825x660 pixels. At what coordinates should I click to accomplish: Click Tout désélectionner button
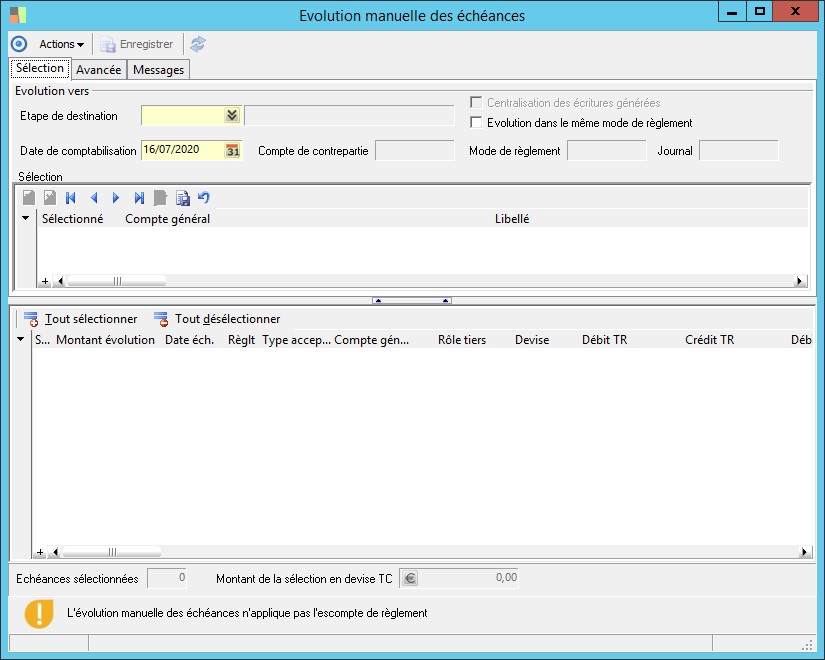(217, 319)
